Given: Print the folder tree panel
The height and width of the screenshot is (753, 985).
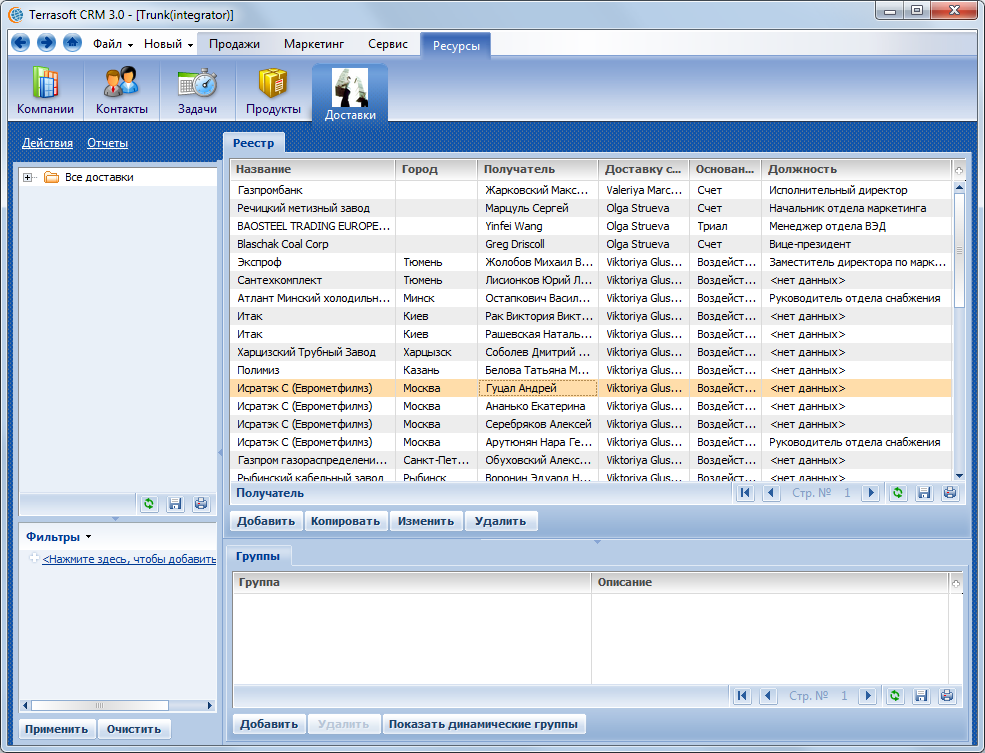Looking at the screenshot, I should [201, 504].
